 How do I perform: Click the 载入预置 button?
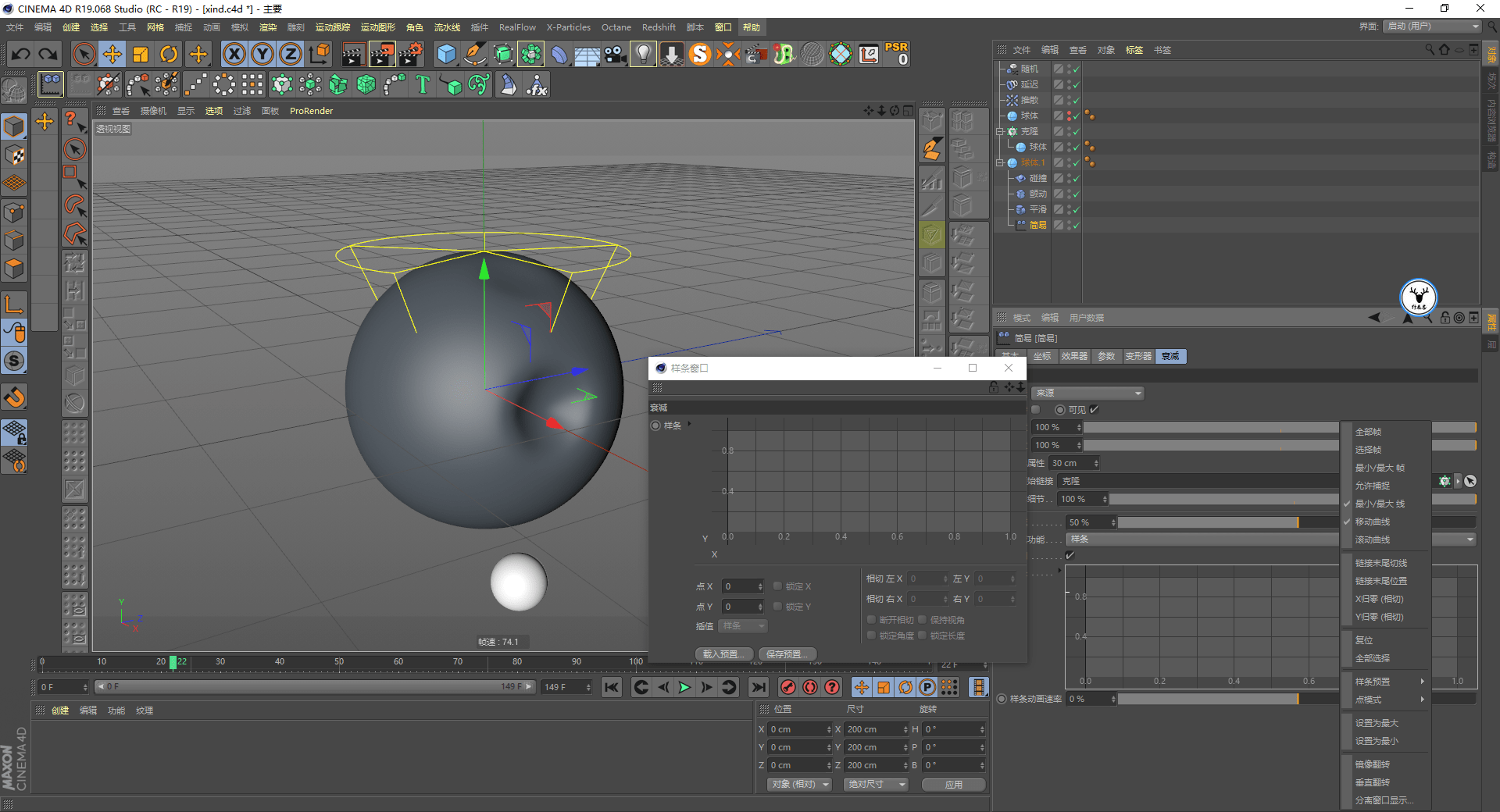724,654
